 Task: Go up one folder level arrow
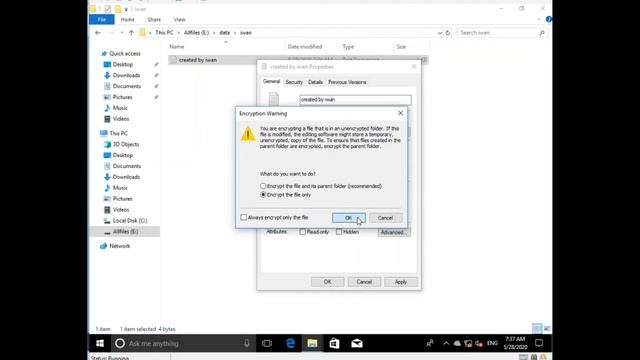pos(131,33)
